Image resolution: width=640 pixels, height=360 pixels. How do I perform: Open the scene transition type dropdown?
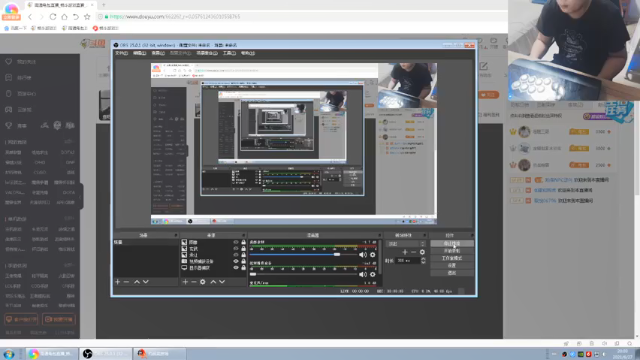tap(406, 244)
